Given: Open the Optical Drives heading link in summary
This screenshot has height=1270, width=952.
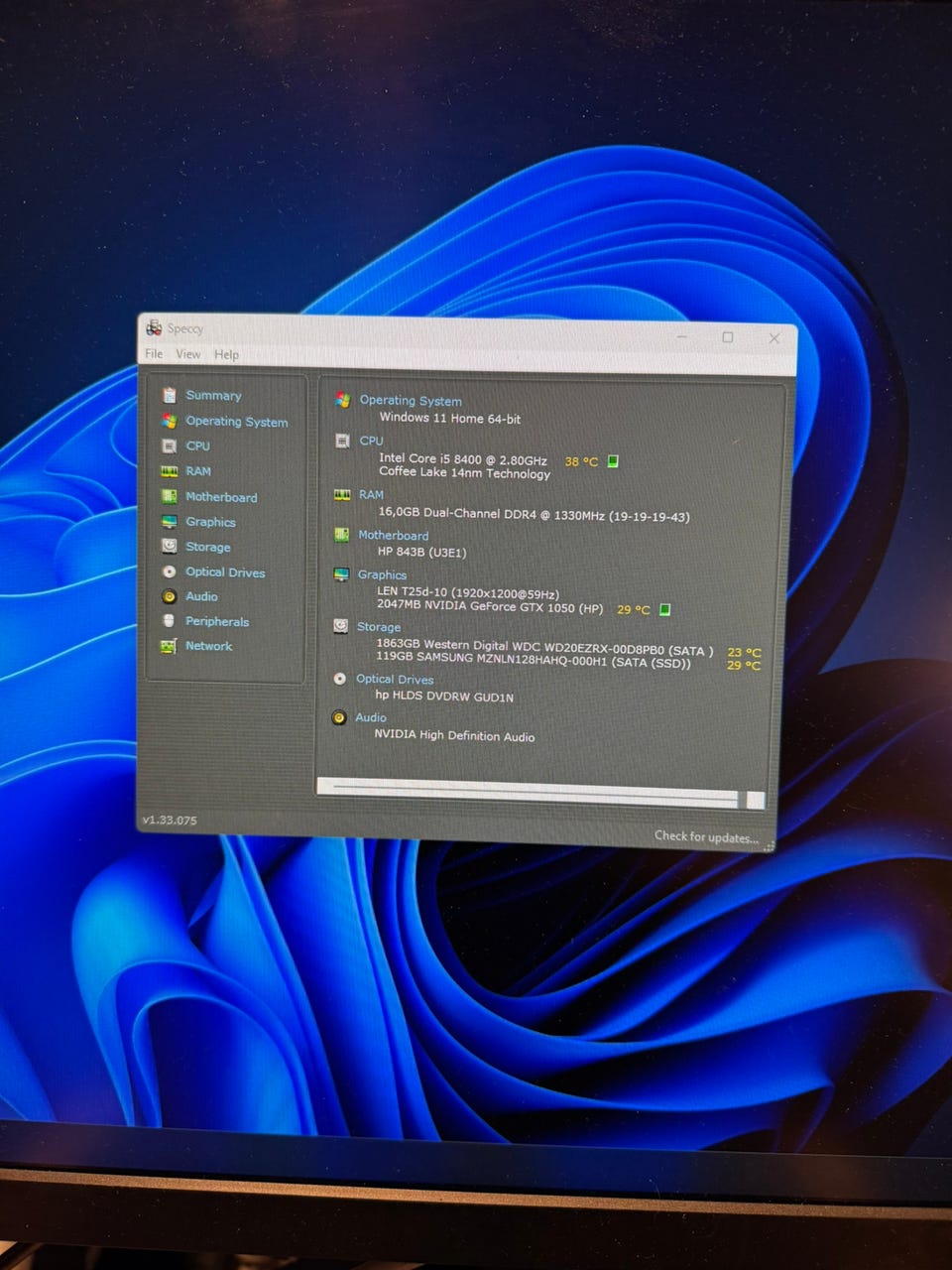Looking at the screenshot, I should 395,680.
